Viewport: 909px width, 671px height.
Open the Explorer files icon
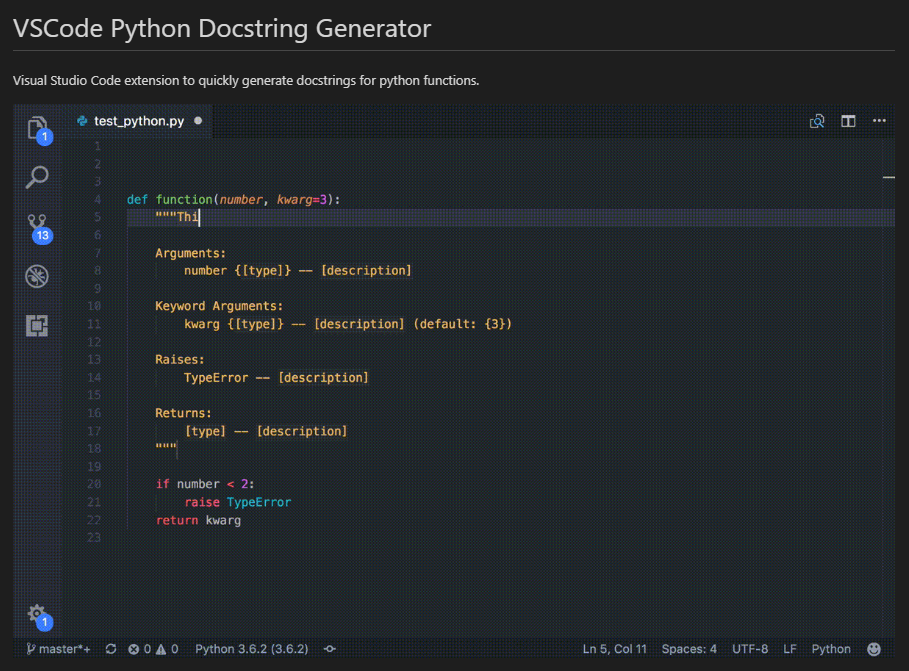(x=37, y=128)
